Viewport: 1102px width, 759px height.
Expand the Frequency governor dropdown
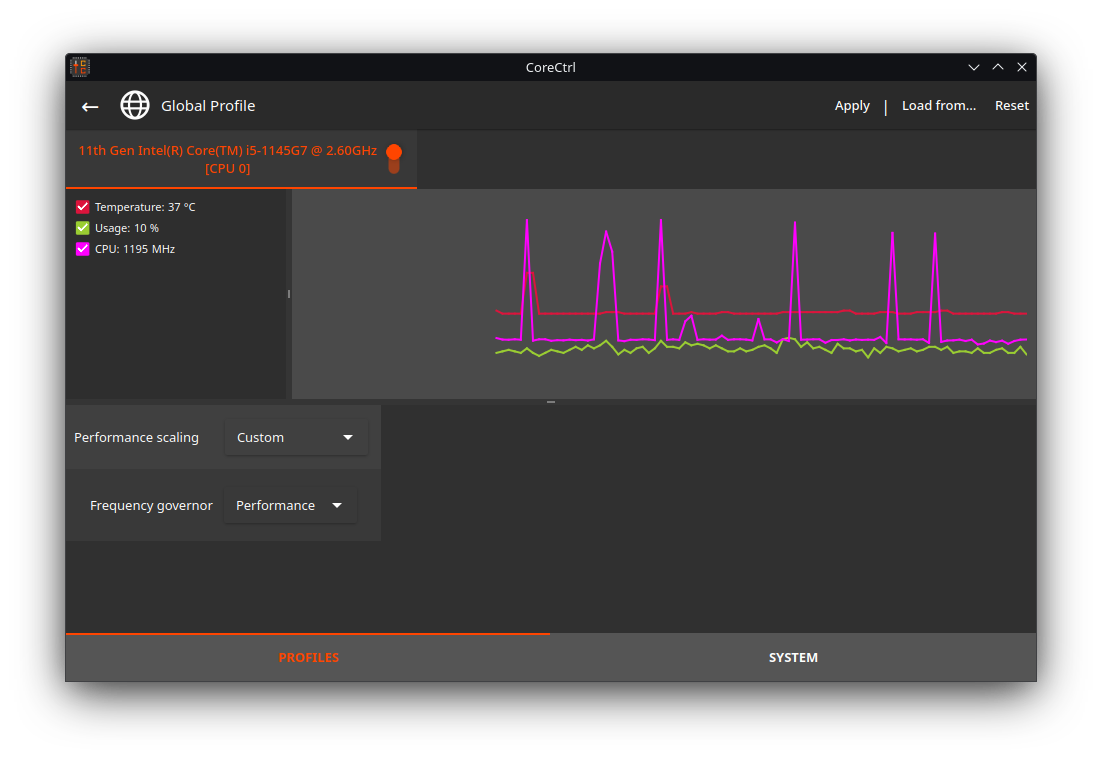click(290, 506)
